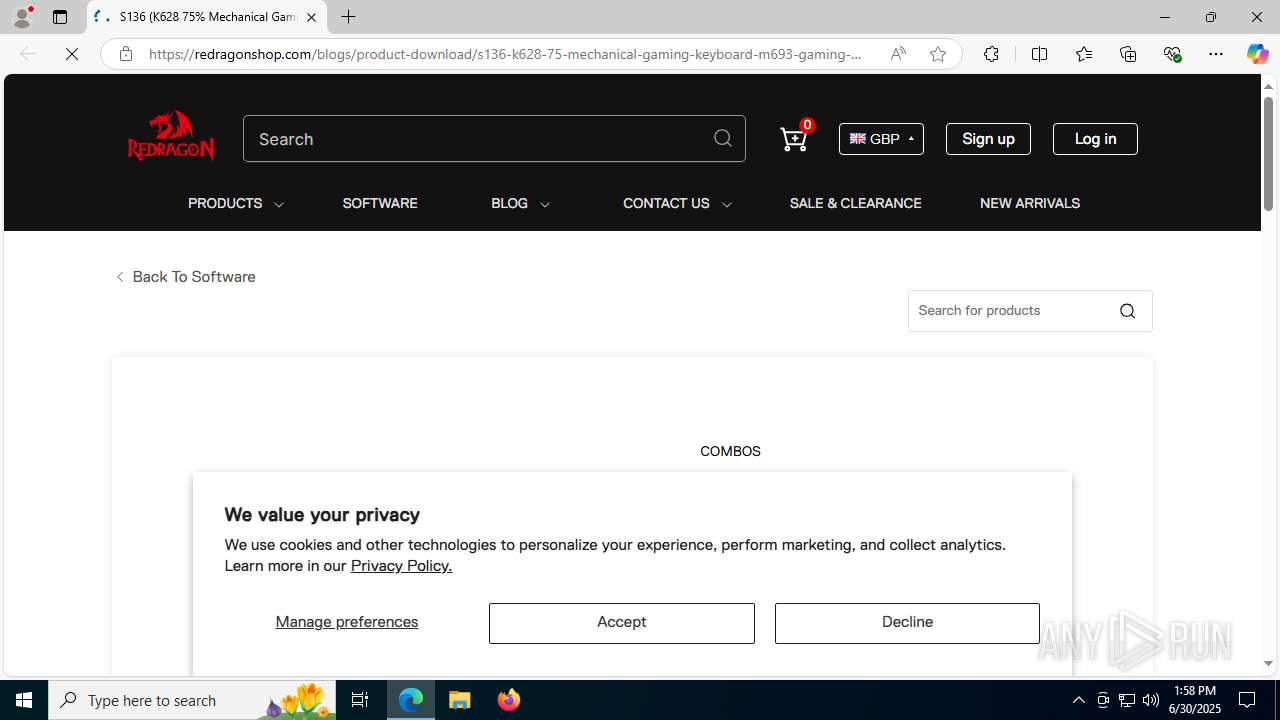Click the Log in button
The image size is (1280, 720).
coord(1095,139)
